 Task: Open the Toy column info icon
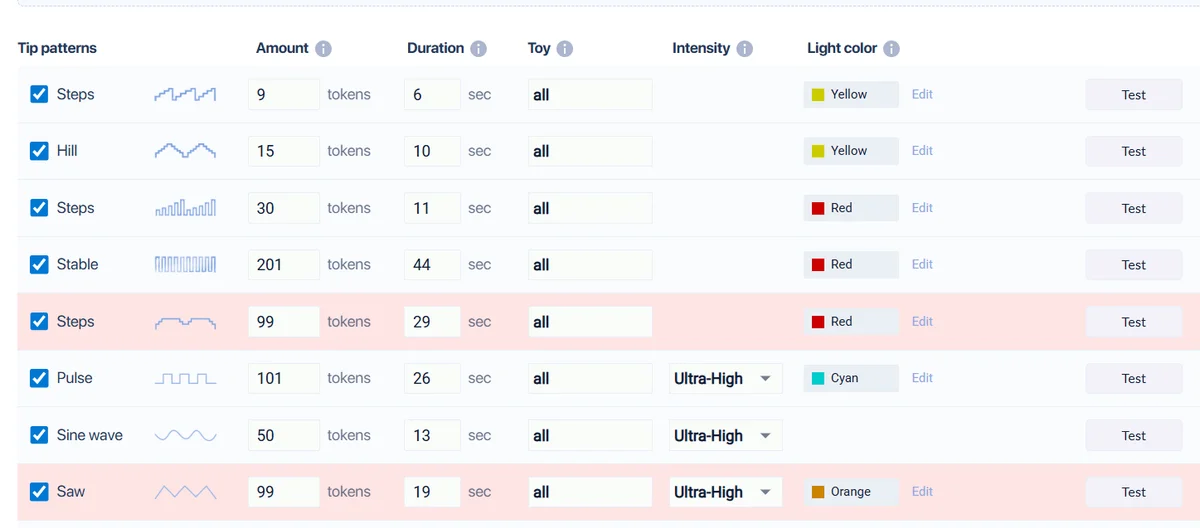565,49
